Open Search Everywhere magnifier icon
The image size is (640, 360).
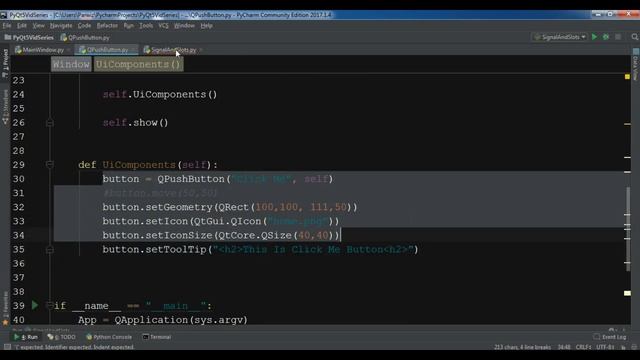pyautogui.click(x=635, y=37)
